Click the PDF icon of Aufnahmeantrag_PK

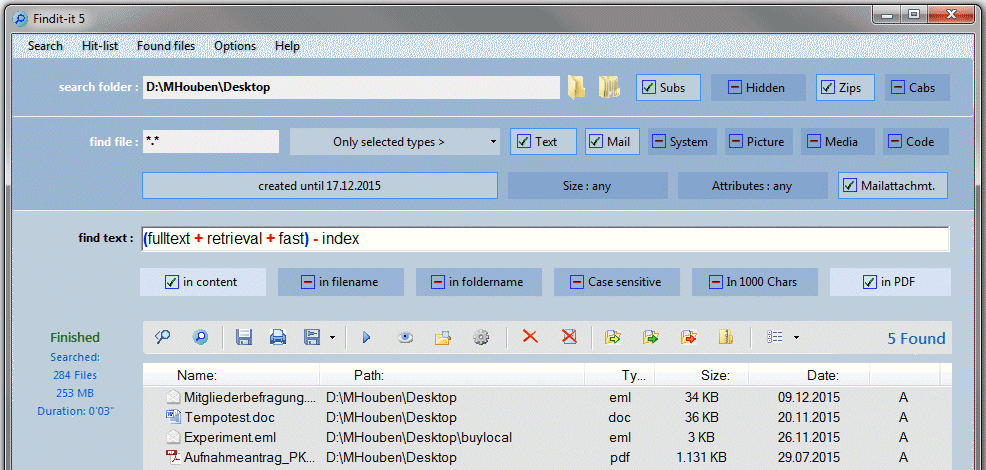[x=173, y=457]
